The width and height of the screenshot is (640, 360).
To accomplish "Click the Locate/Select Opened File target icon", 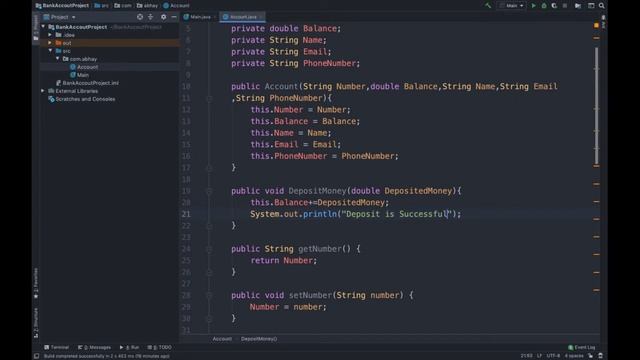I will pos(140,17).
